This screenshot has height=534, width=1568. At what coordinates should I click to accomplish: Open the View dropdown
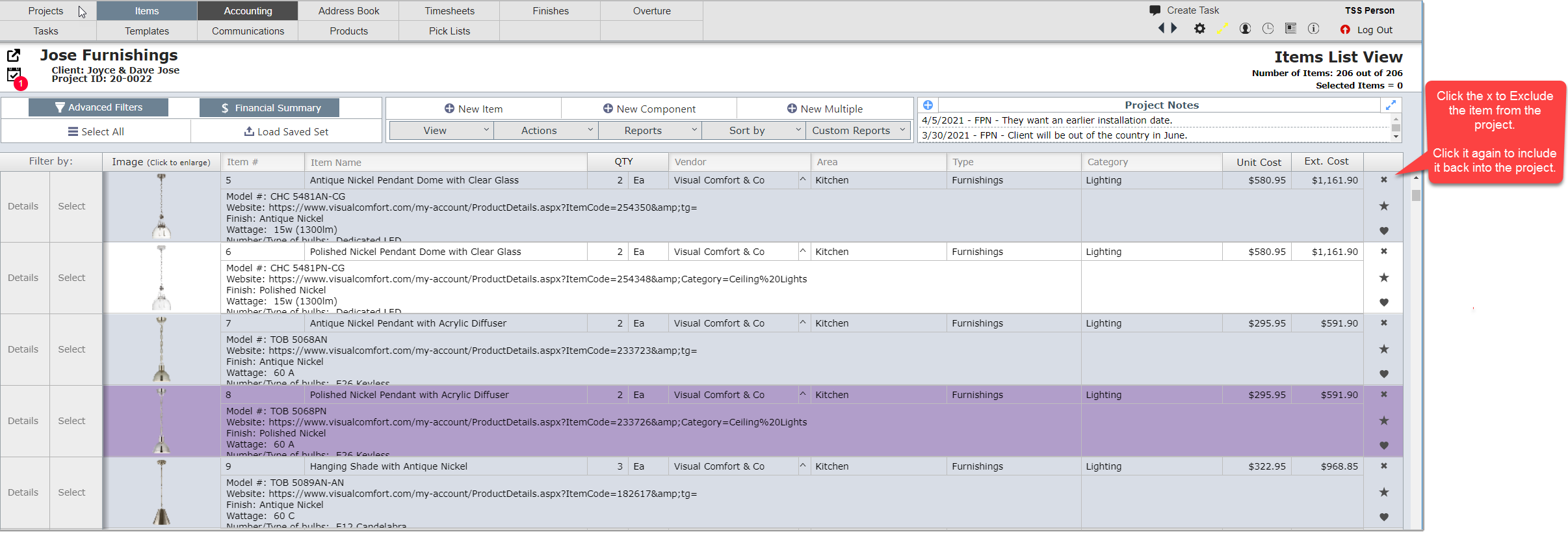point(441,131)
